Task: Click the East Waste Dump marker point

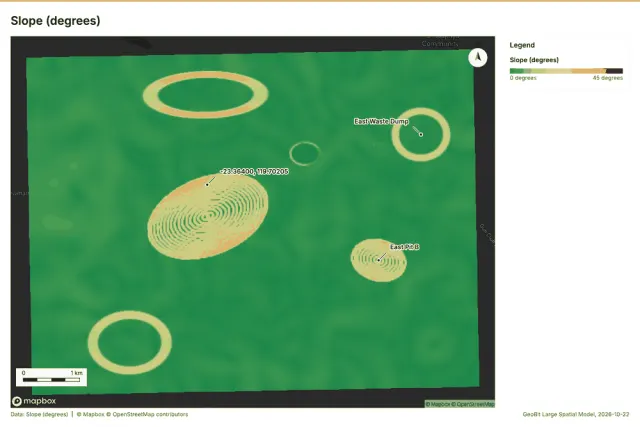Action: [x=421, y=134]
